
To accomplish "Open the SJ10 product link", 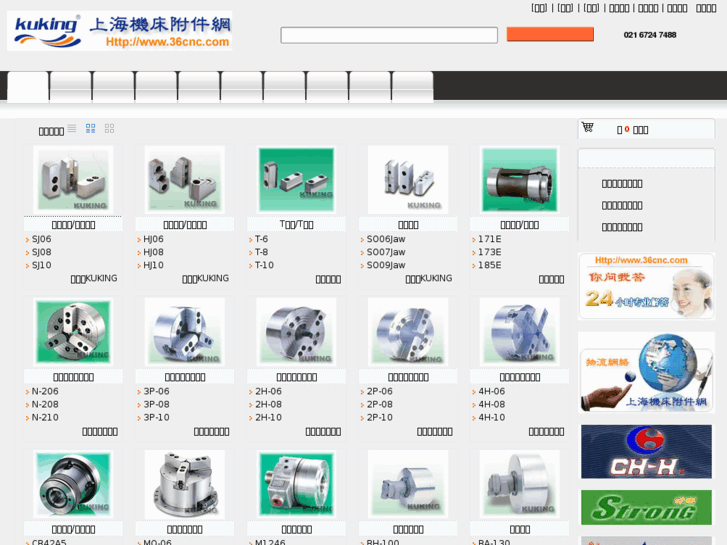I will click(41, 265).
